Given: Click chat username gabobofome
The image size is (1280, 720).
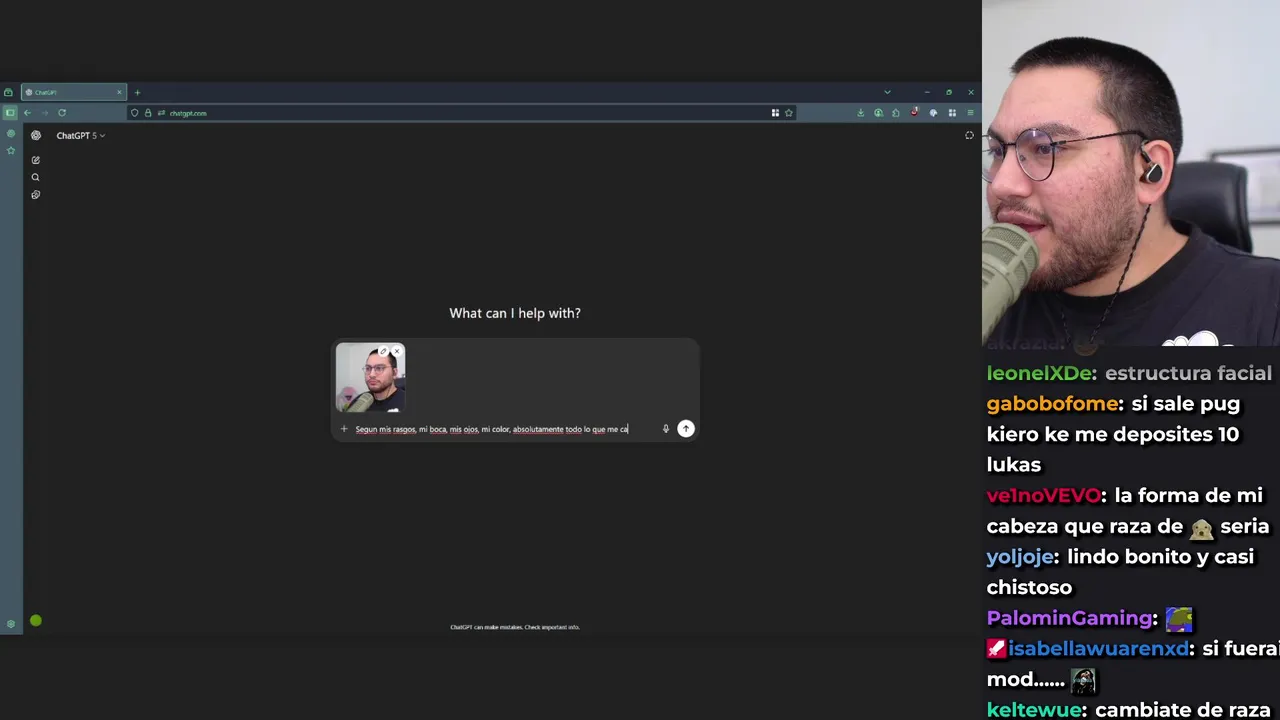Looking at the screenshot, I should click(1052, 404).
